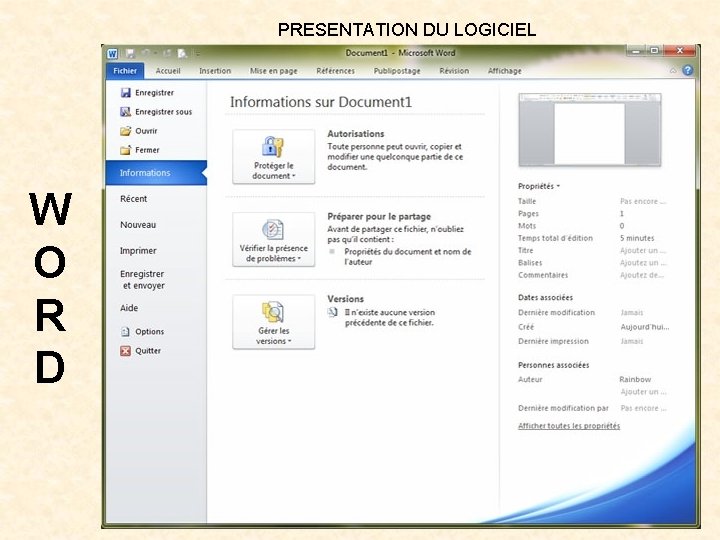Open the Mise en page tab
The height and width of the screenshot is (540, 720).
click(274, 71)
